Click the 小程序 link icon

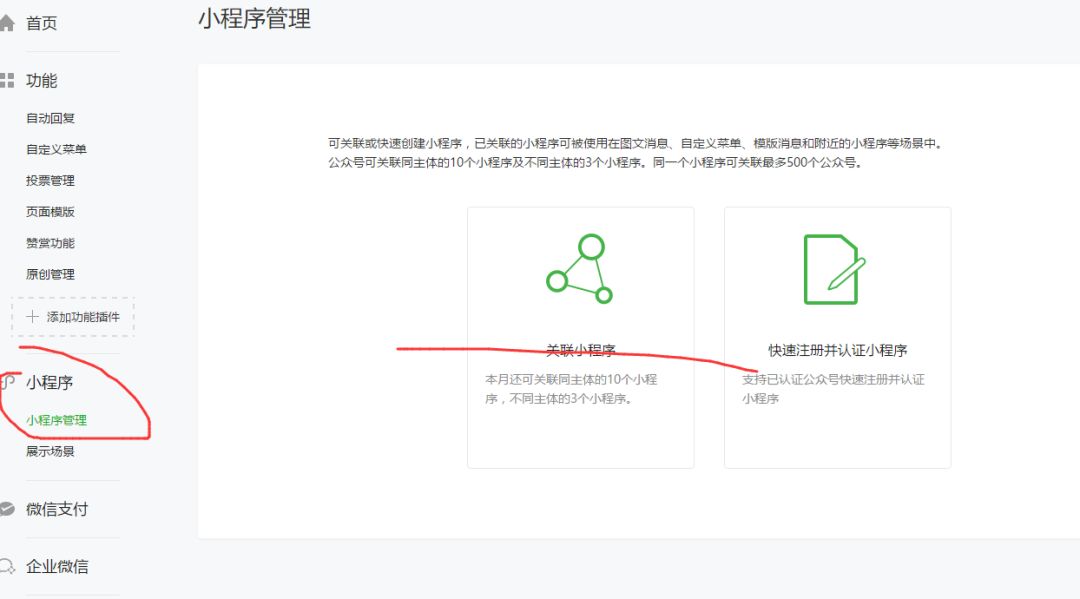pyautogui.click(x=8, y=383)
